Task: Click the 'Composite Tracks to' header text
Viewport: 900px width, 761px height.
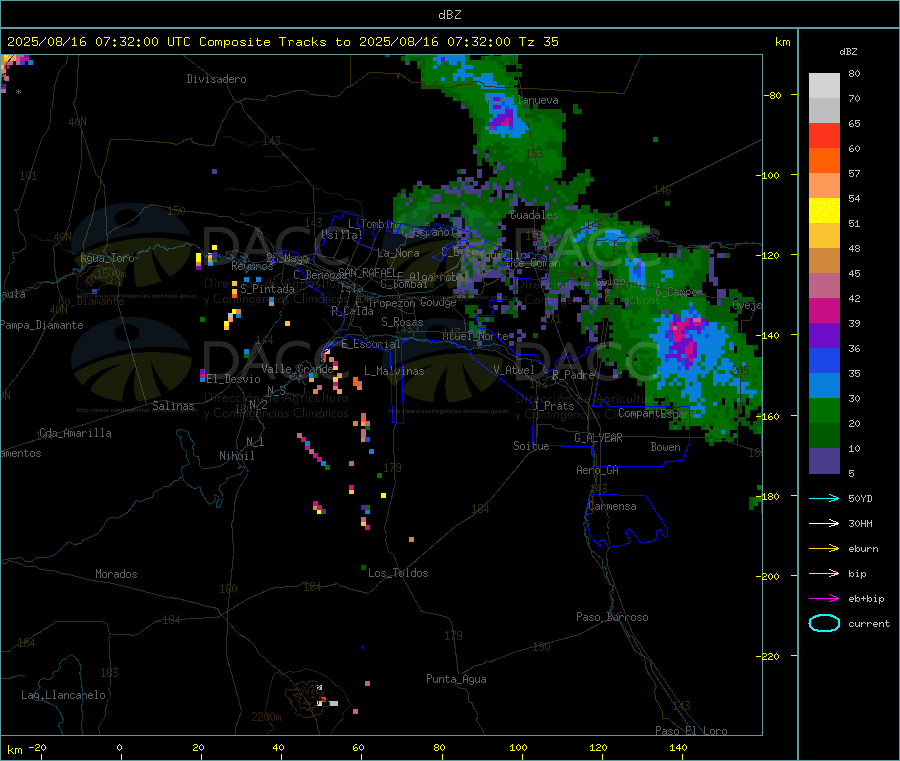Action: pyautogui.click(x=275, y=42)
